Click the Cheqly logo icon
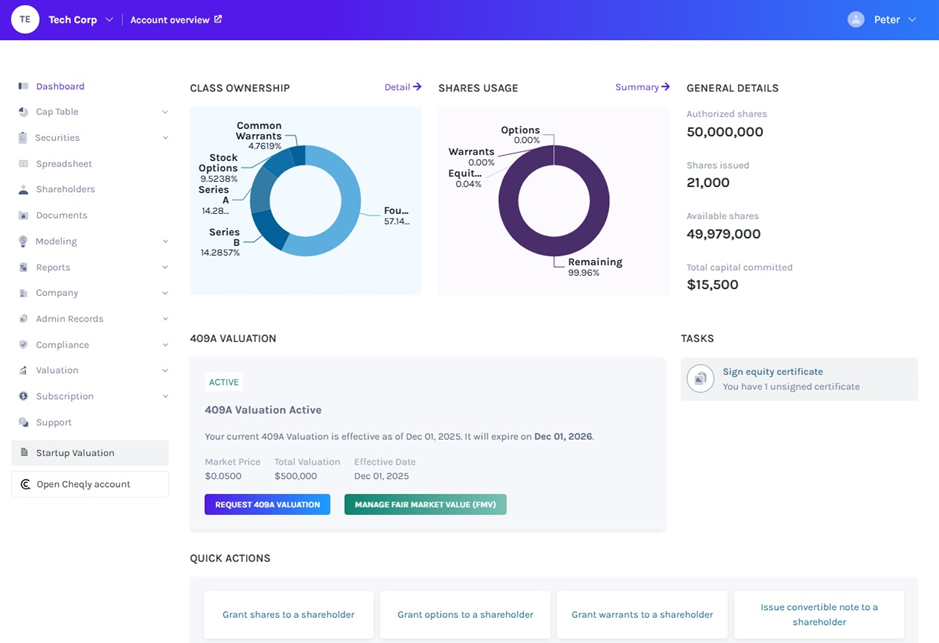 tap(25, 484)
